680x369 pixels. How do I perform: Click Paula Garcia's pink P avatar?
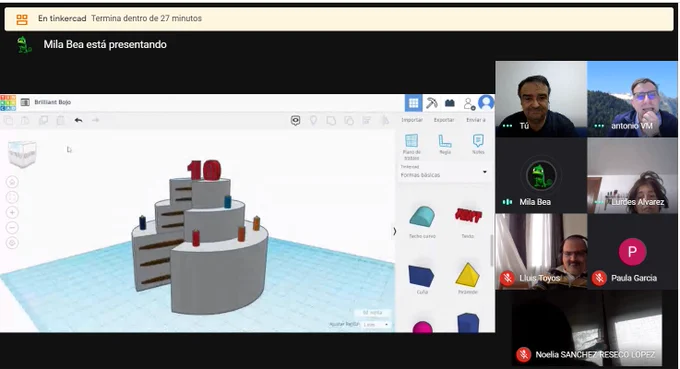point(632,252)
